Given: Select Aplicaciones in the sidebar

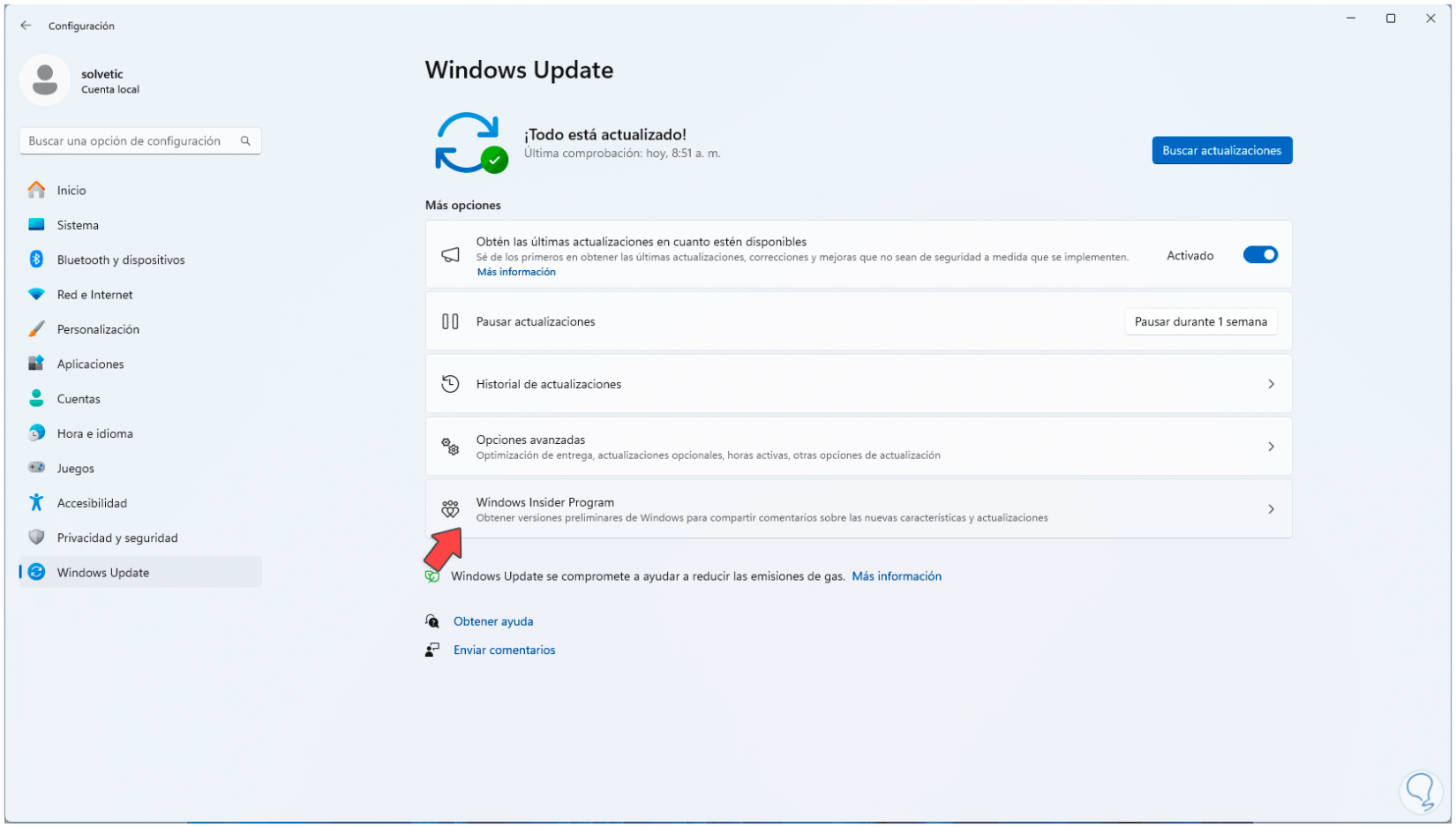Looking at the screenshot, I should (x=140, y=364).
